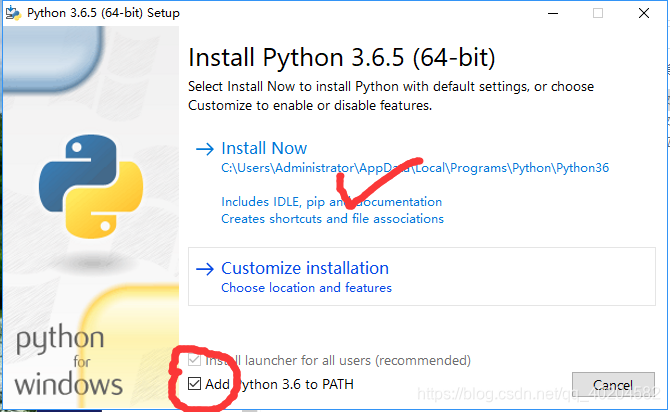Click the Python installer icon in title bar
The width and height of the screenshot is (670, 412).
(13, 13)
